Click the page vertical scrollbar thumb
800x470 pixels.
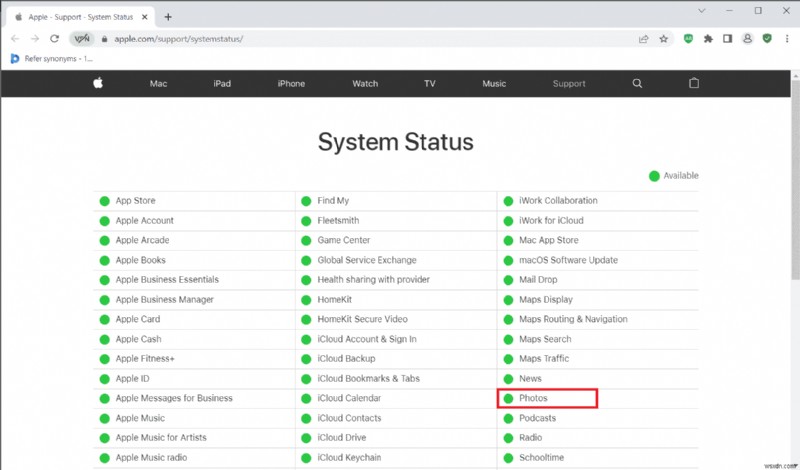coord(795,179)
